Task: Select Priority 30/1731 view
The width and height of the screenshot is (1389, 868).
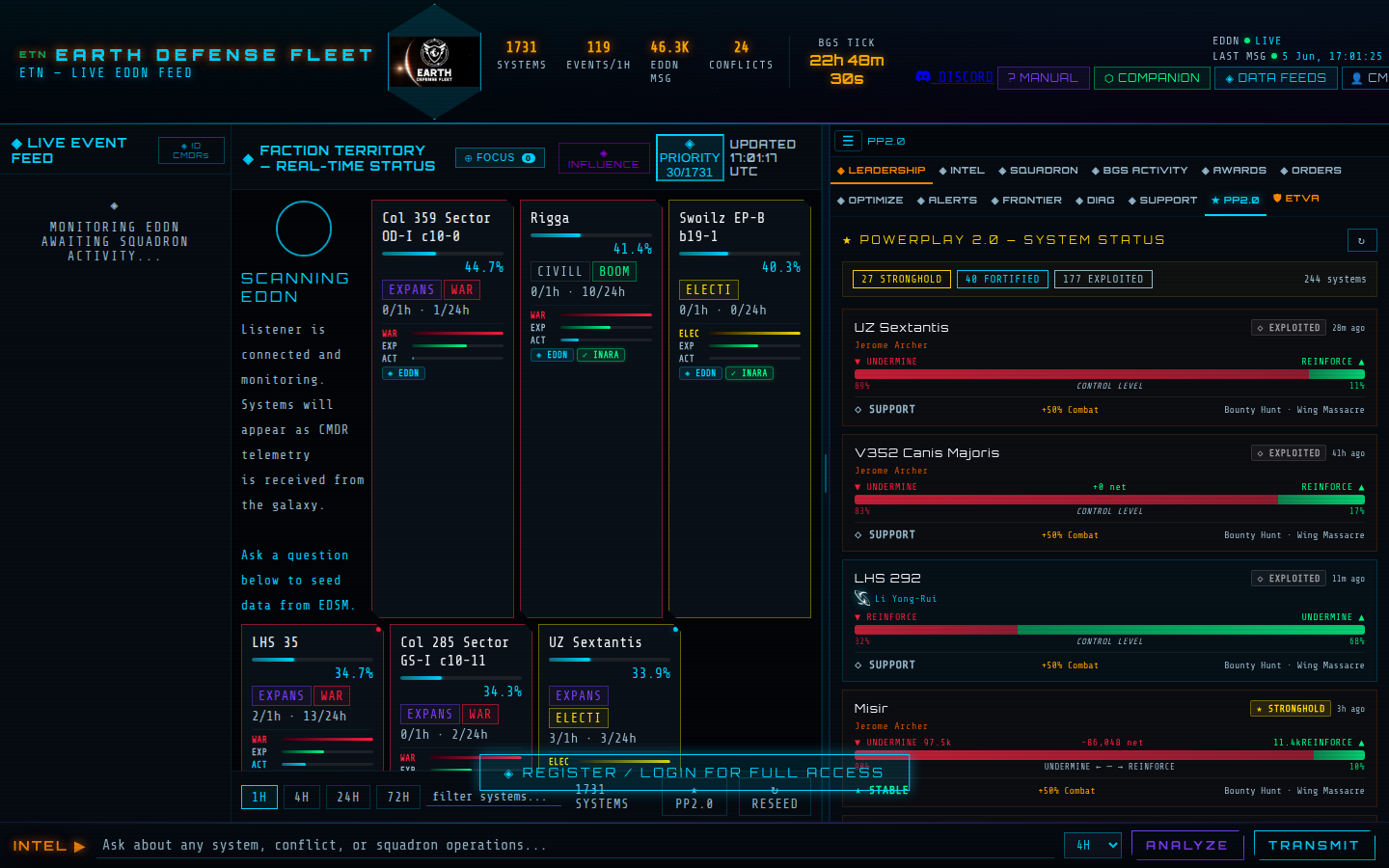Action: point(690,158)
